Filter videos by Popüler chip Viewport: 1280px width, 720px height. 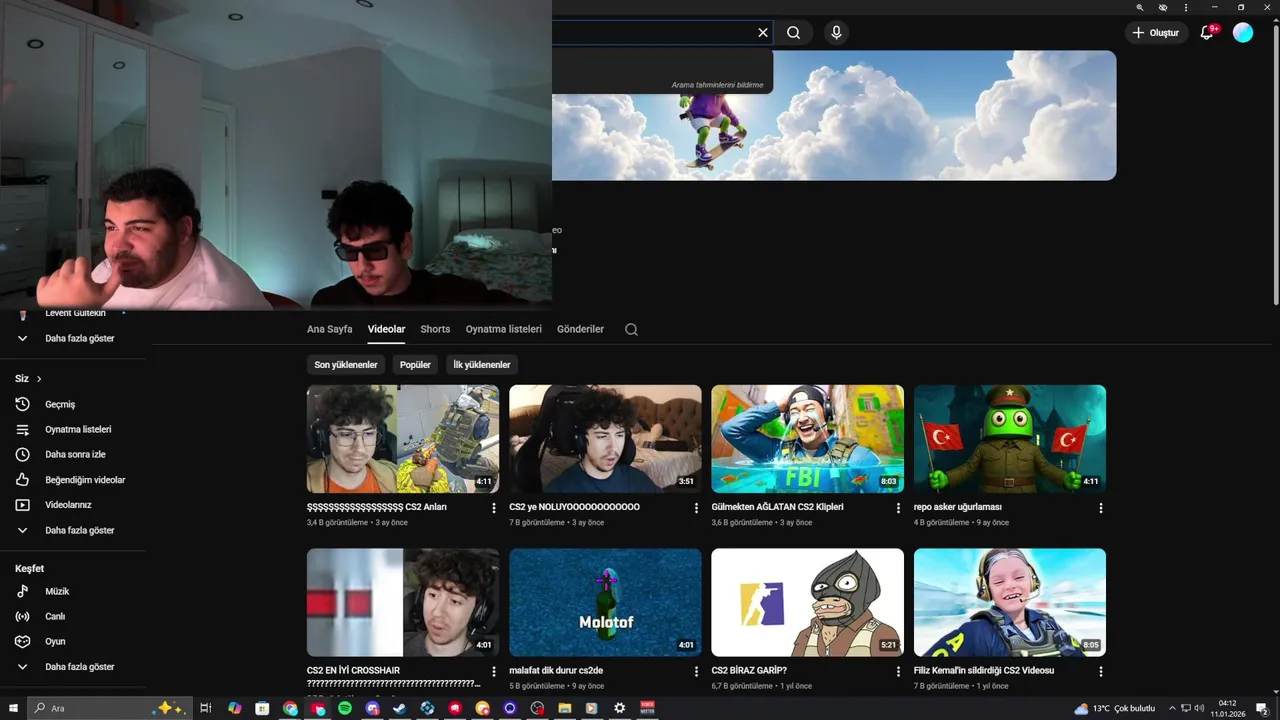415,365
